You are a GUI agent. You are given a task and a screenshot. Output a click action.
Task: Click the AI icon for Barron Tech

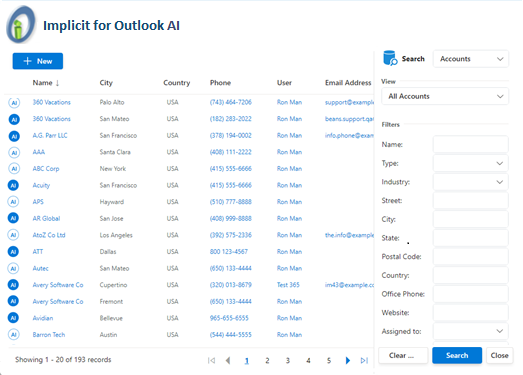click(x=13, y=334)
